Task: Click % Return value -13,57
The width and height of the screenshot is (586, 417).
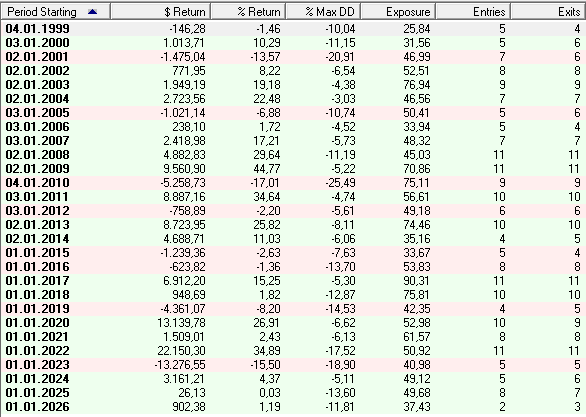Action: [265, 57]
